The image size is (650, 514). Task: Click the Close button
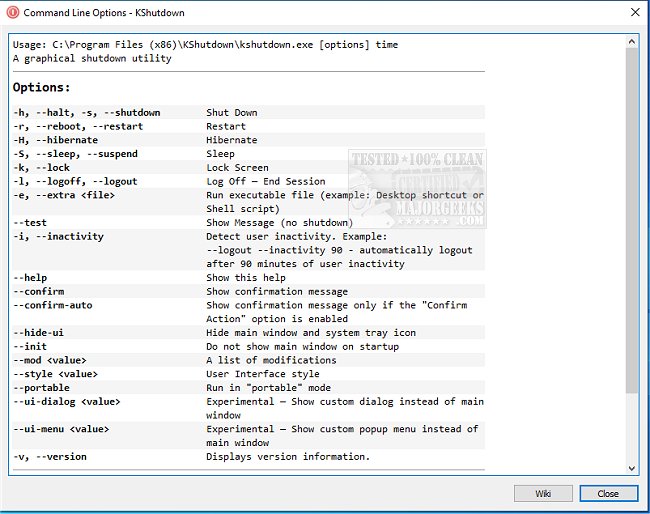coord(609,493)
